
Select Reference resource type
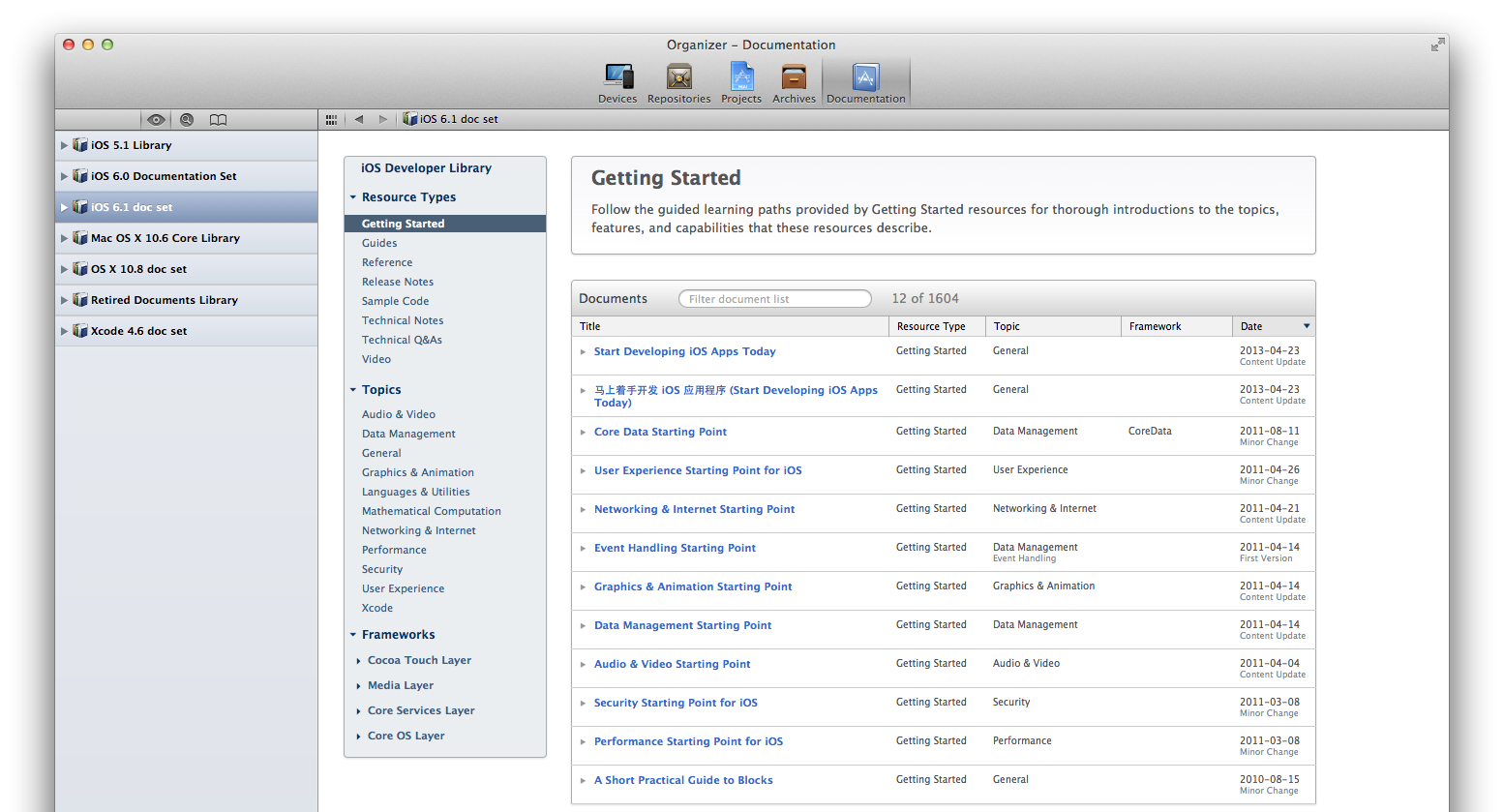coord(387,262)
